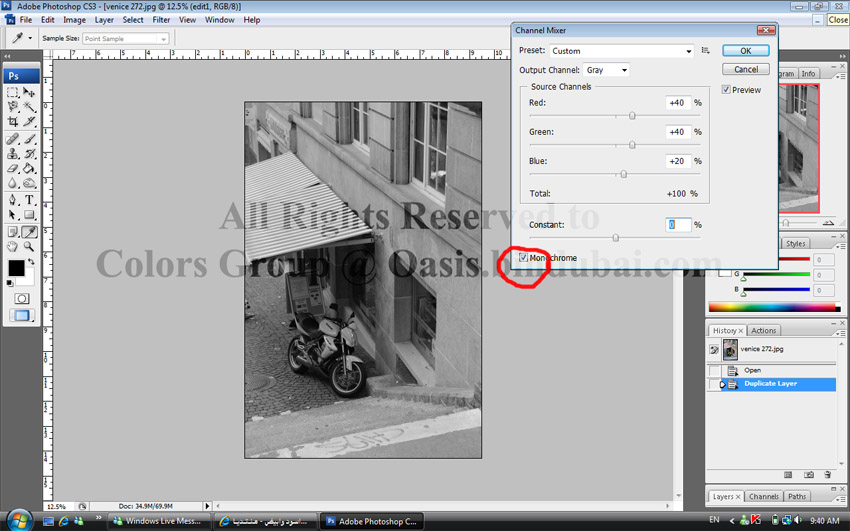
Task: Open the status bar info arrow menu
Action: pyautogui.click(x=207, y=506)
